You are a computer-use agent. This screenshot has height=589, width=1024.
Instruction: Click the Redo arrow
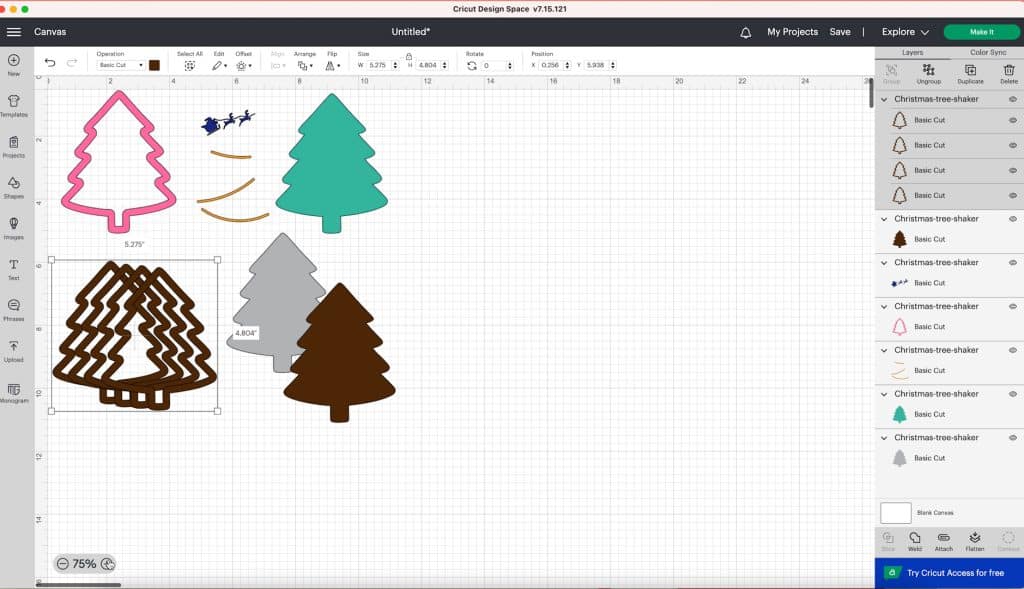(72, 63)
